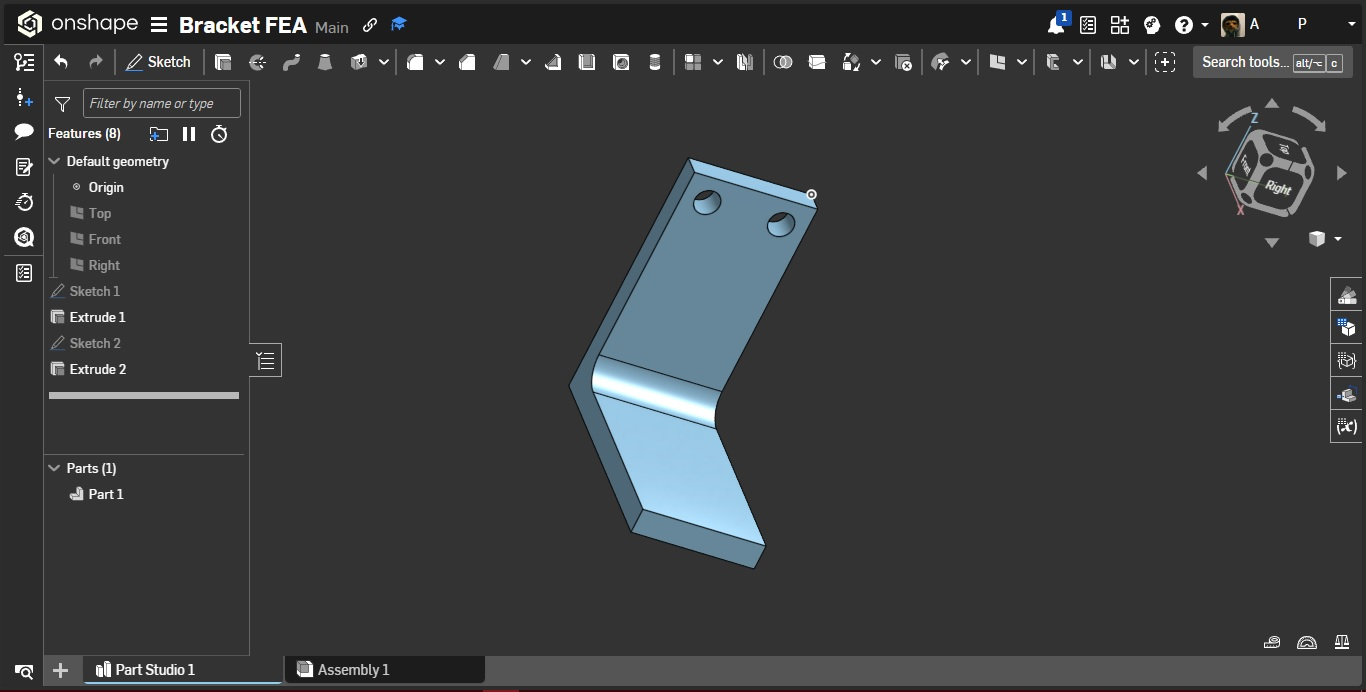Collapse the Default geometry section
This screenshot has height=692, width=1366.
[x=53, y=161]
